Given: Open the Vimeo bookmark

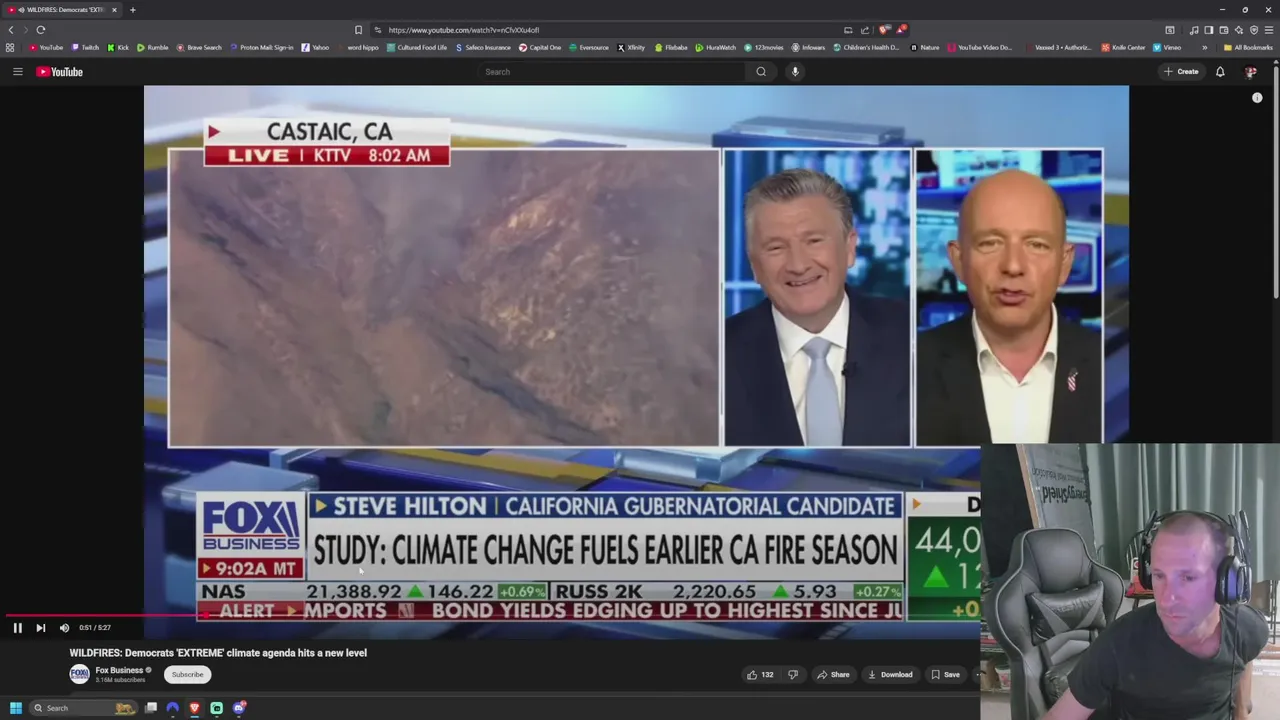Looking at the screenshot, I should pos(1167,47).
